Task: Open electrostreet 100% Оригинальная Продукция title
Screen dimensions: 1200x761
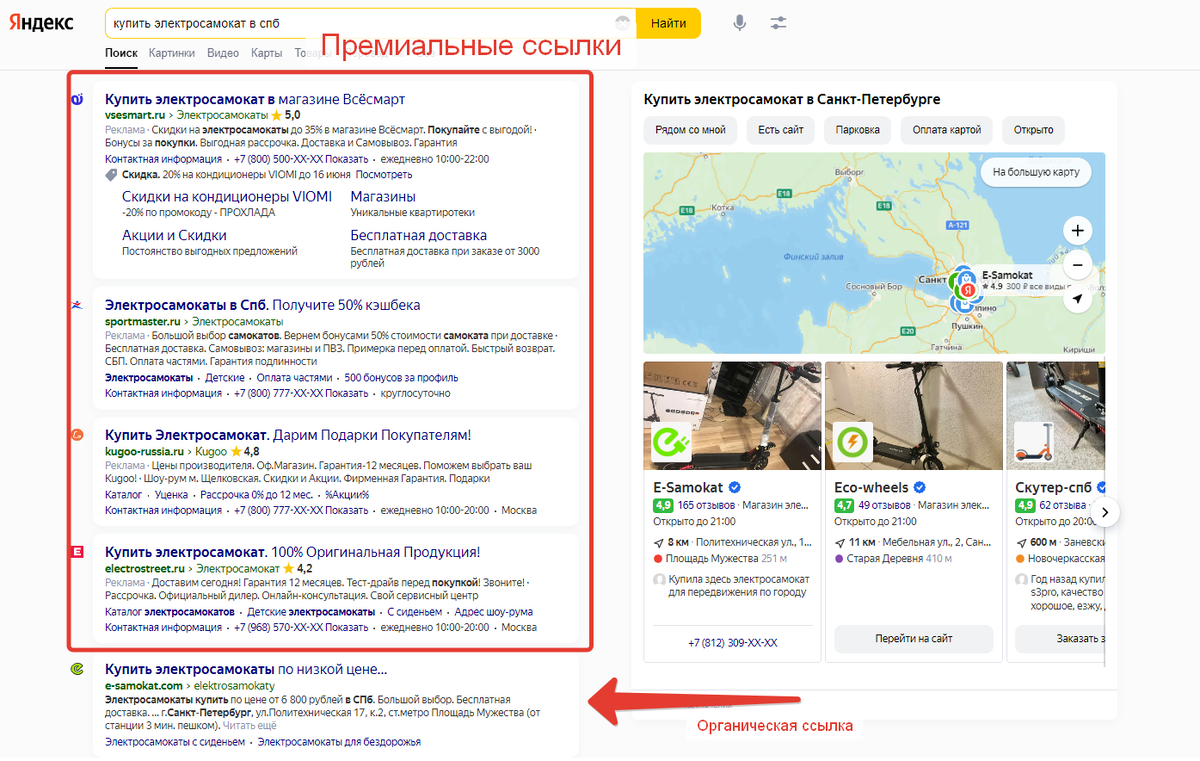Action: pyautogui.click(x=293, y=552)
